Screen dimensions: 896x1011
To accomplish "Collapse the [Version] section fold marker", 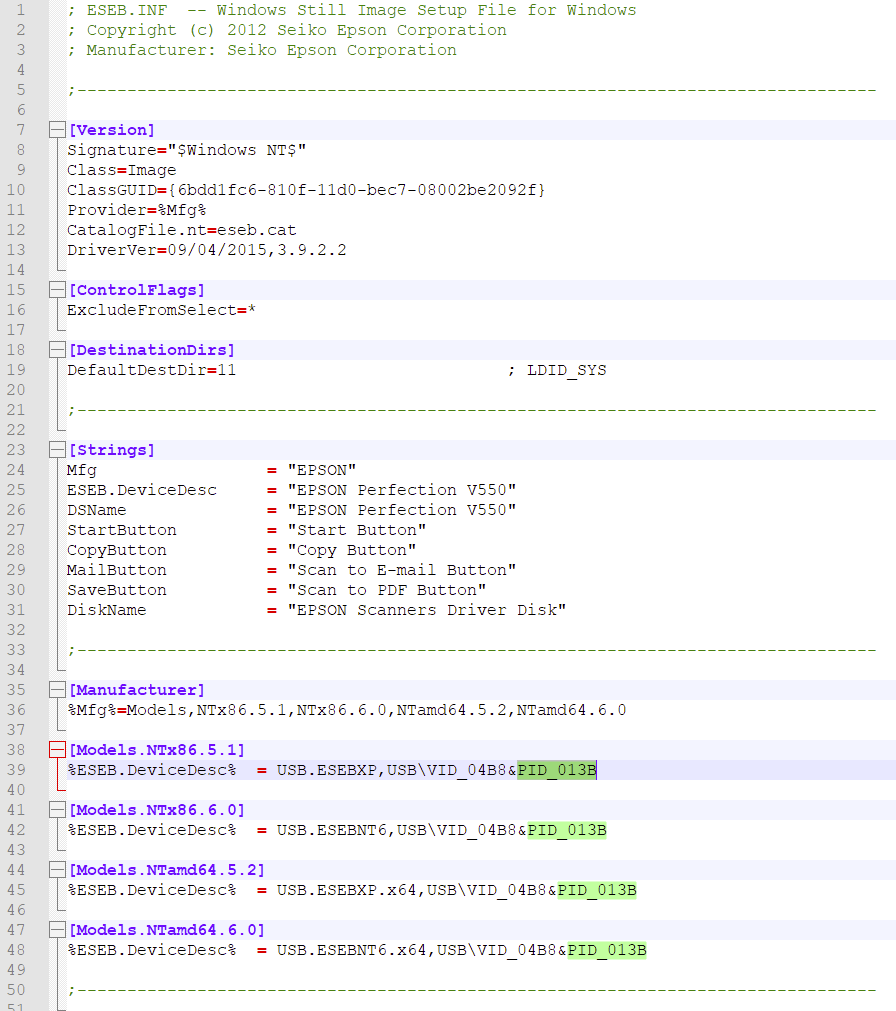I will [57, 130].
